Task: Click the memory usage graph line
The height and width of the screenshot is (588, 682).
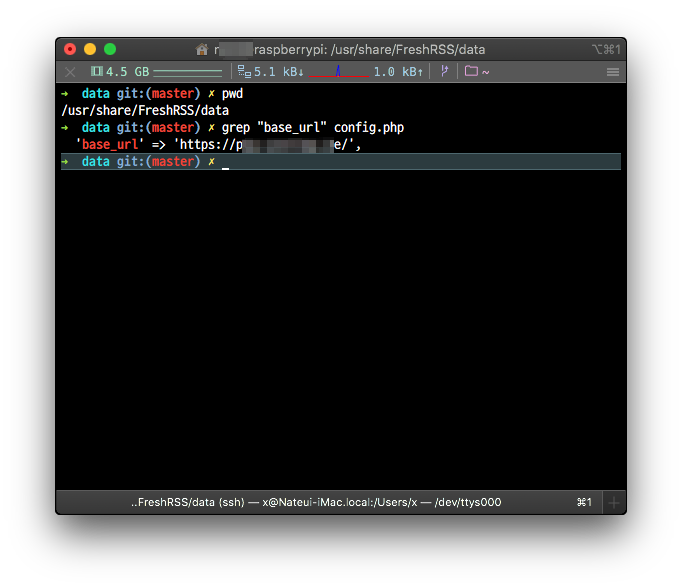Action: (187, 72)
